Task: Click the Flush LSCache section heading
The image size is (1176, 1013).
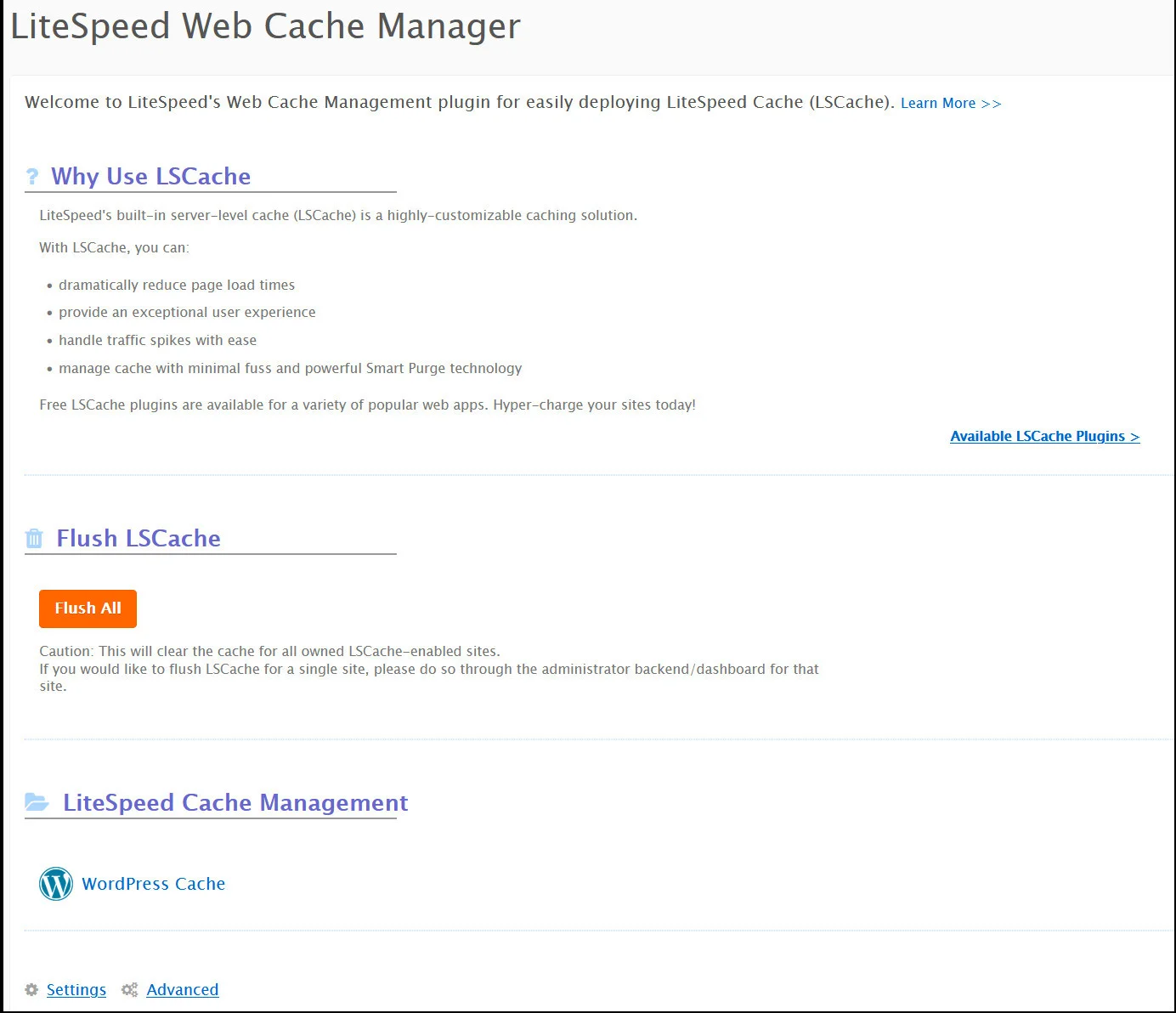Action: pyautogui.click(x=138, y=538)
